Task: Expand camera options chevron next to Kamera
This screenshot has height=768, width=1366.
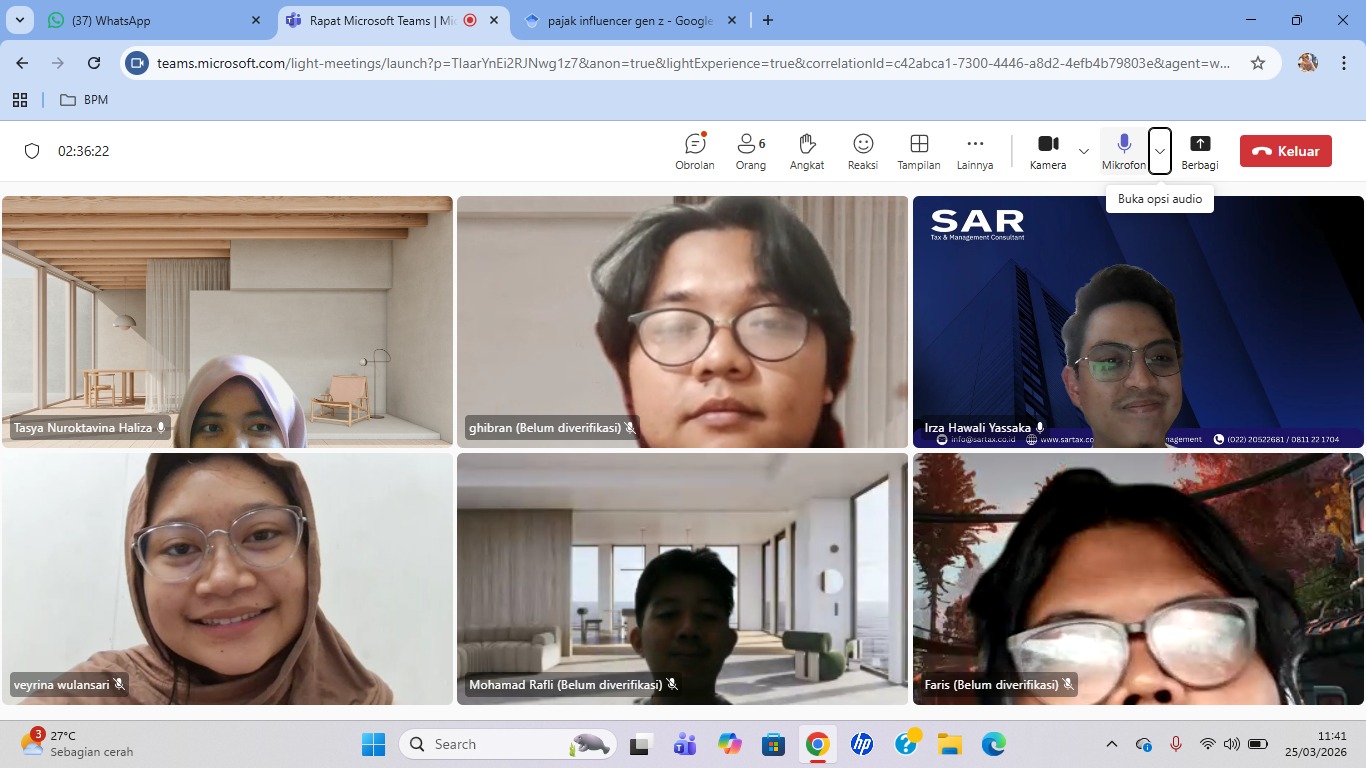Action: 1084,151
